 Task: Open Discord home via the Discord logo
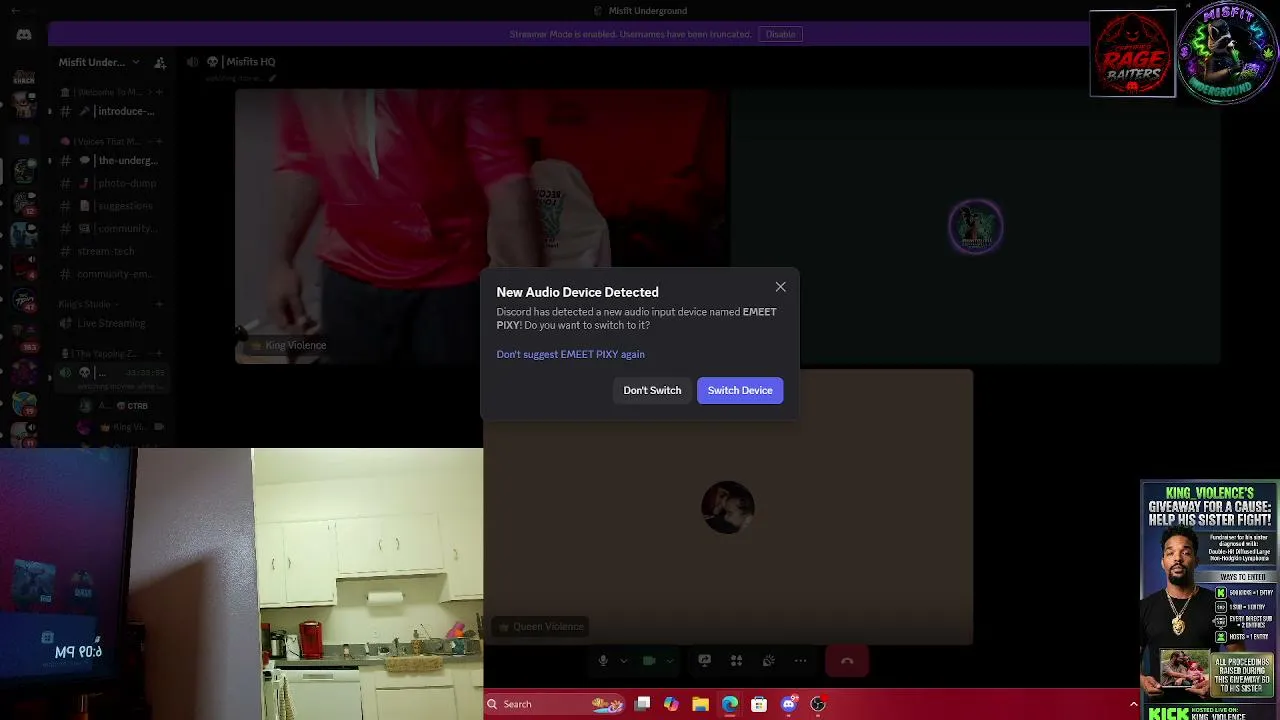click(24, 34)
